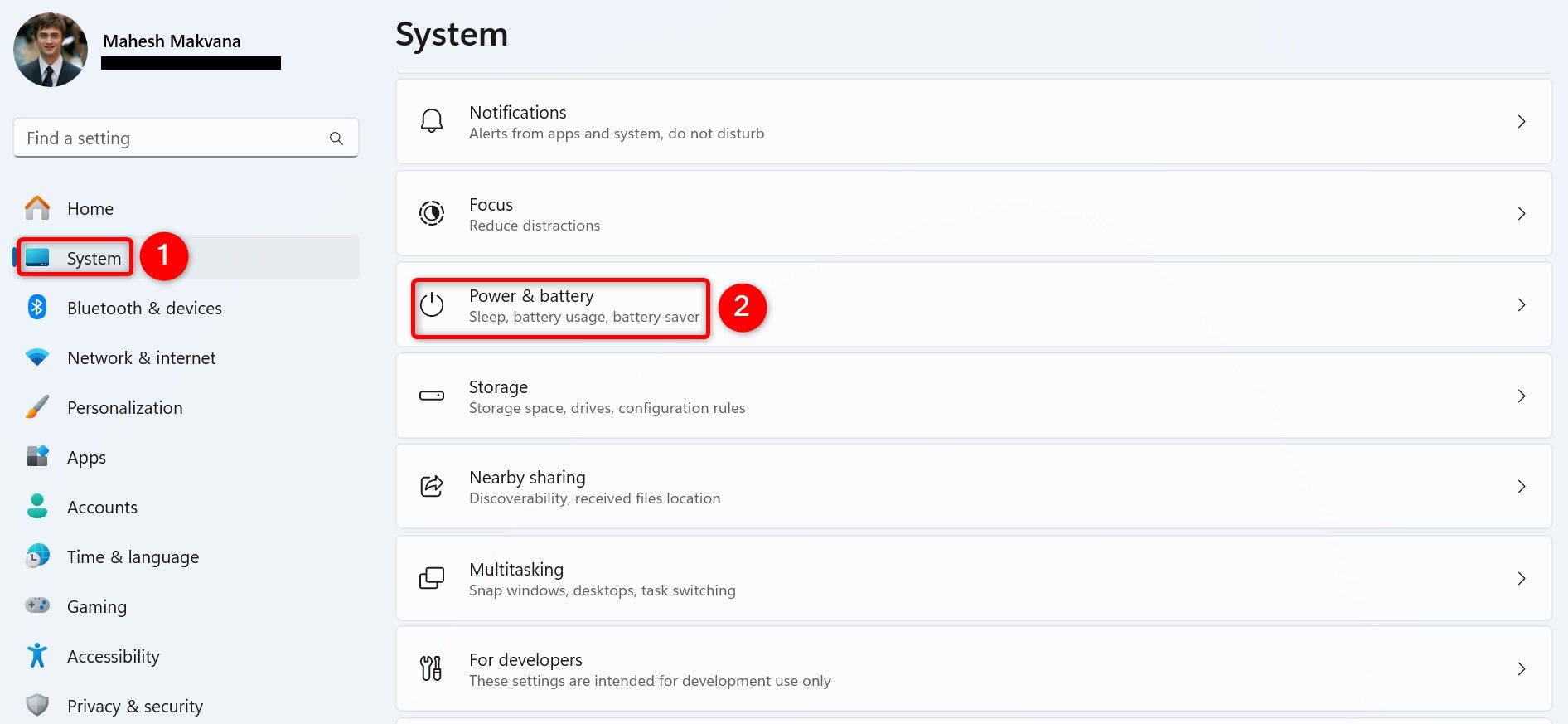The width and height of the screenshot is (1568, 724).
Task: Click the Nearby sharing share icon
Action: click(x=431, y=487)
